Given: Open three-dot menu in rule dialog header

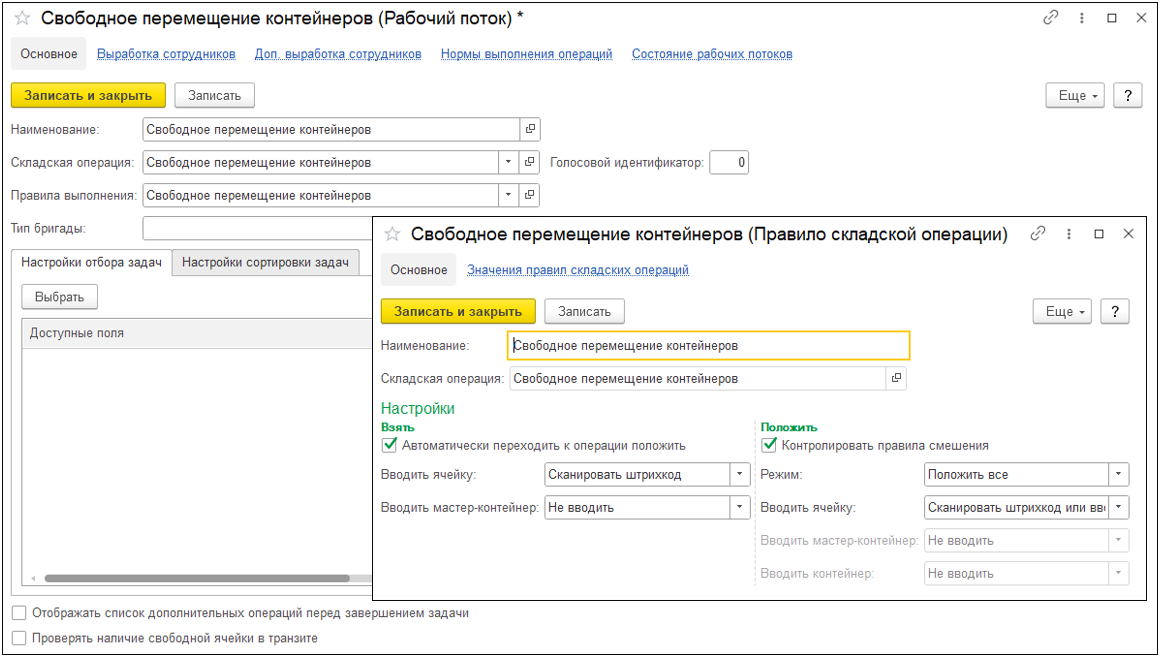Looking at the screenshot, I should pos(1068,234).
